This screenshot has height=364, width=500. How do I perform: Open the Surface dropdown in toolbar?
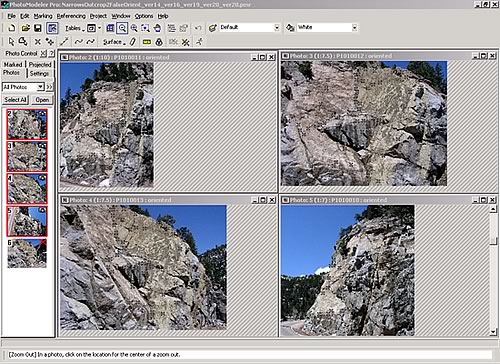click(114, 42)
